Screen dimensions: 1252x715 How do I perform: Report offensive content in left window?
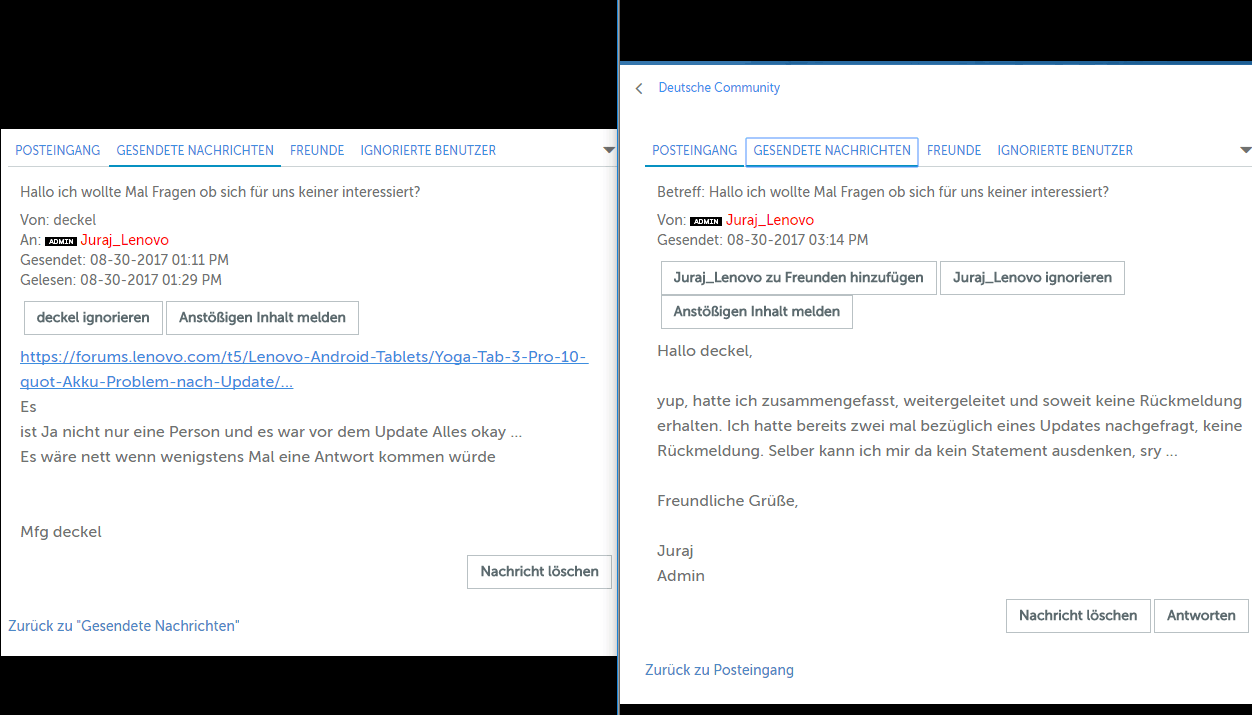click(x=262, y=317)
